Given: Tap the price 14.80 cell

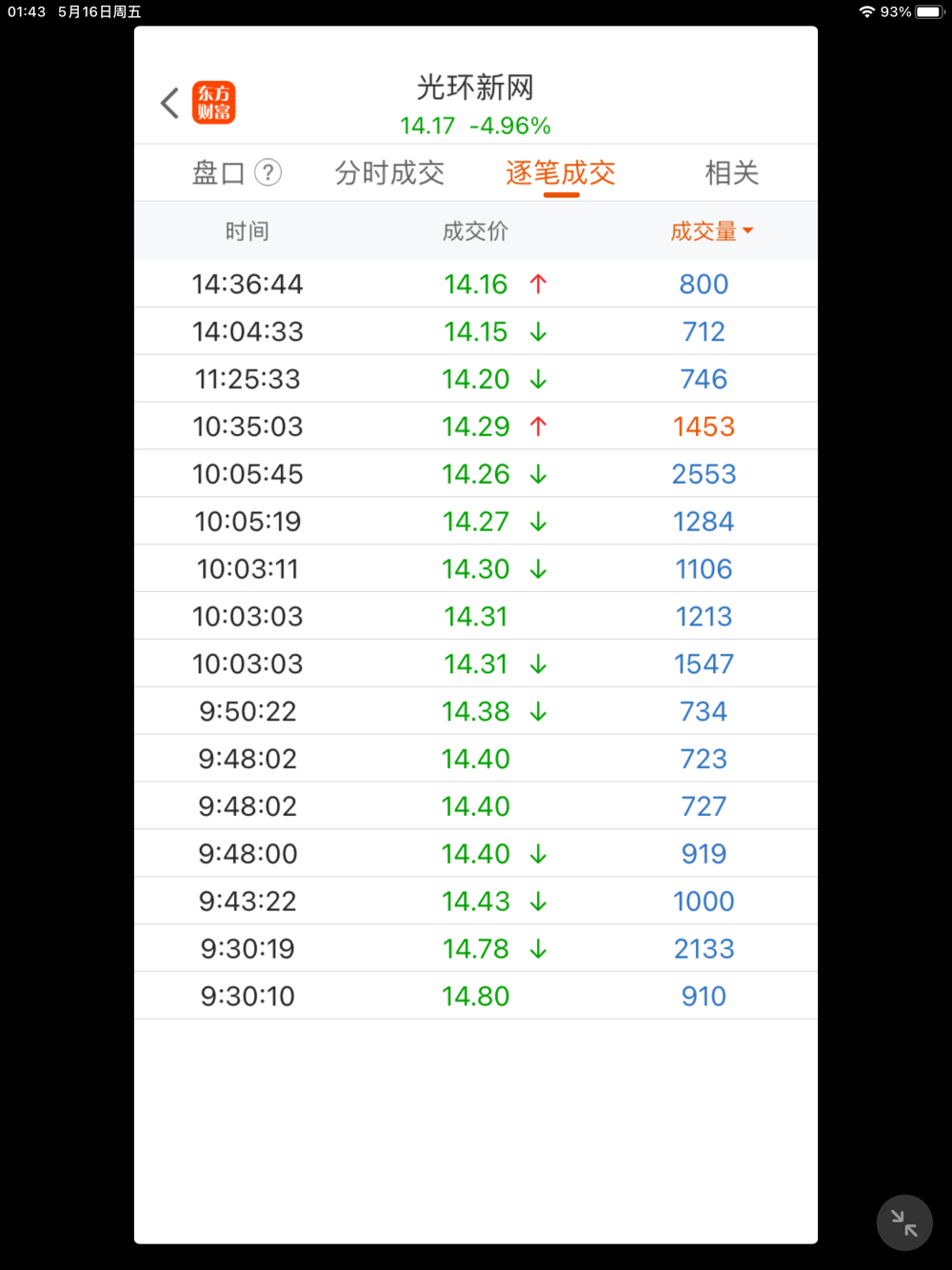Looking at the screenshot, I should coord(476,997).
